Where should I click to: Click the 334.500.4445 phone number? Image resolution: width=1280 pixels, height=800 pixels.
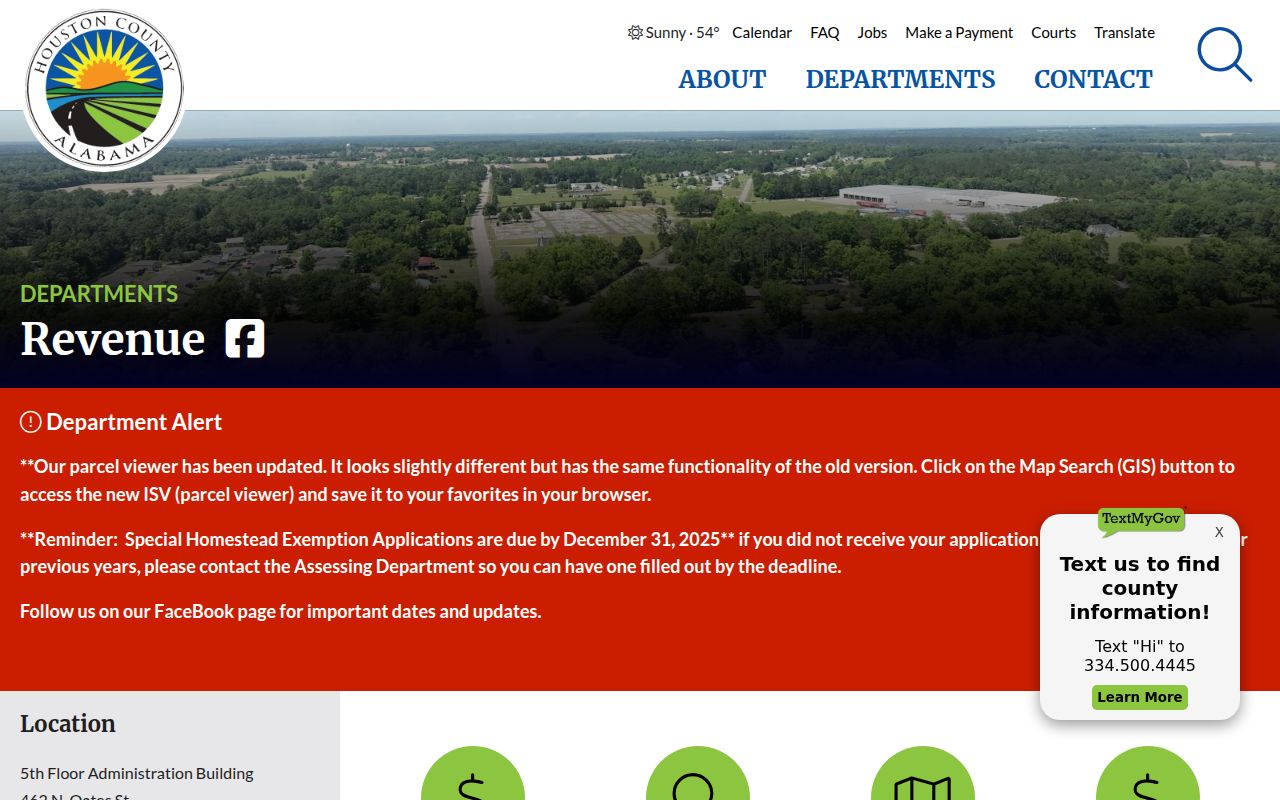pos(1140,666)
